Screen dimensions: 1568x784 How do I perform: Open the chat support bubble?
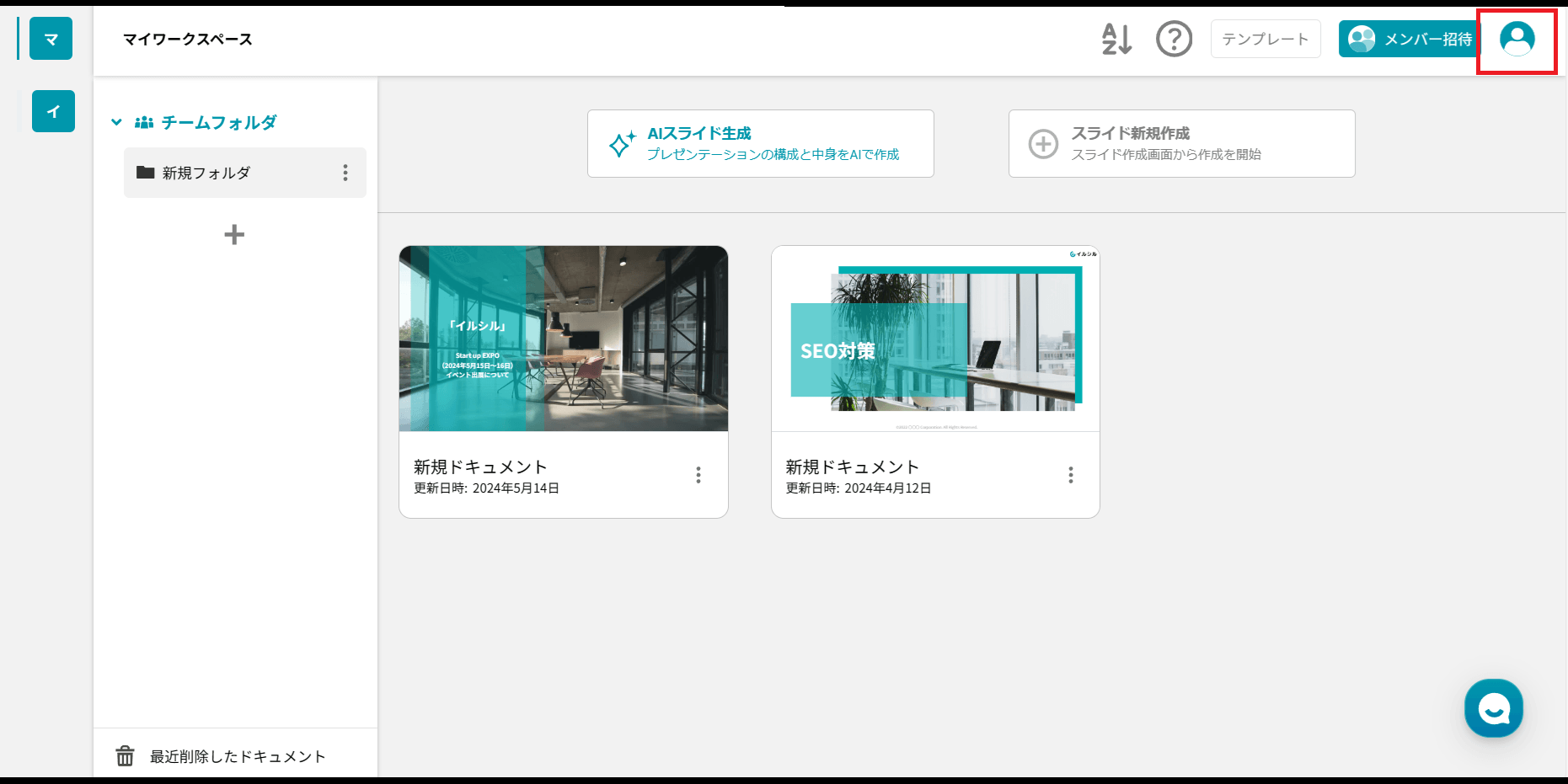[1493, 708]
